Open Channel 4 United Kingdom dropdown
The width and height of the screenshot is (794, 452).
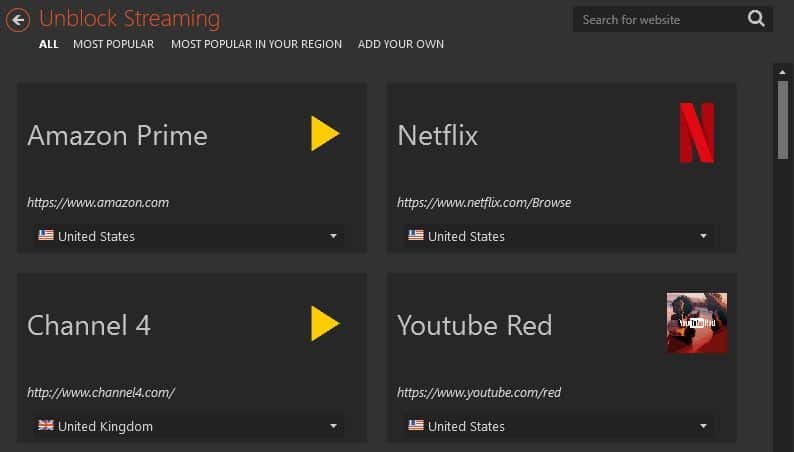(x=189, y=426)
